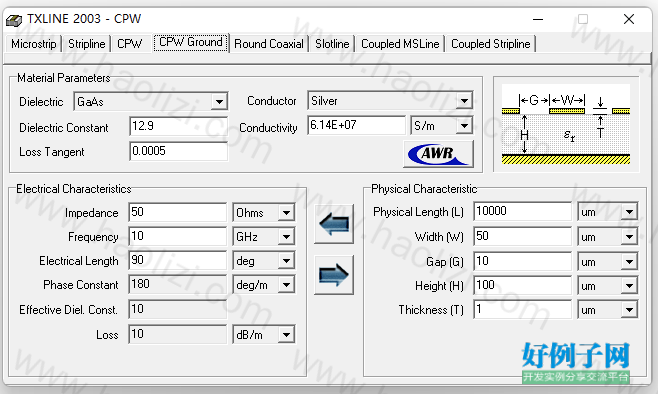The image size is (658, 394).
Task: Expand the Conductor Silver dropdown
Action: [465, 101]
